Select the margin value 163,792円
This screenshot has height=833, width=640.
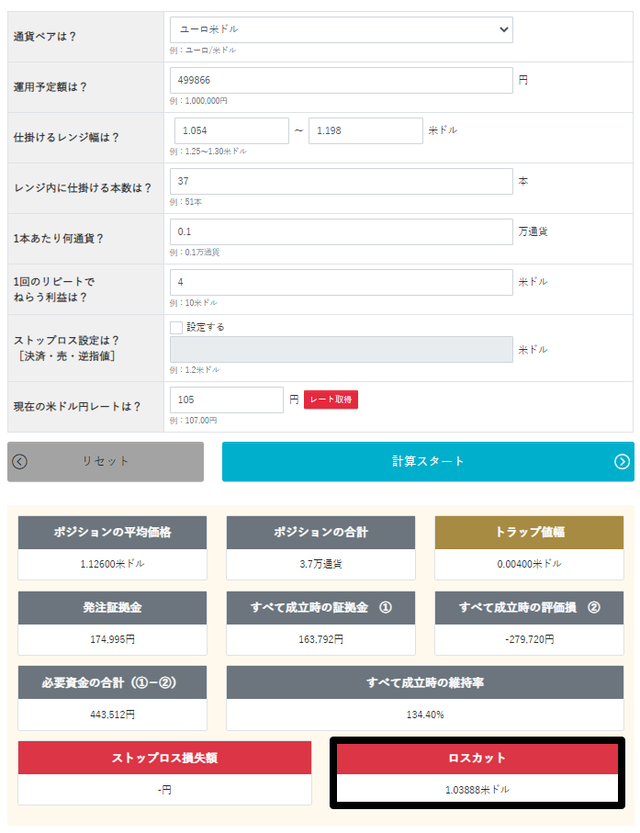pos(321,640)
